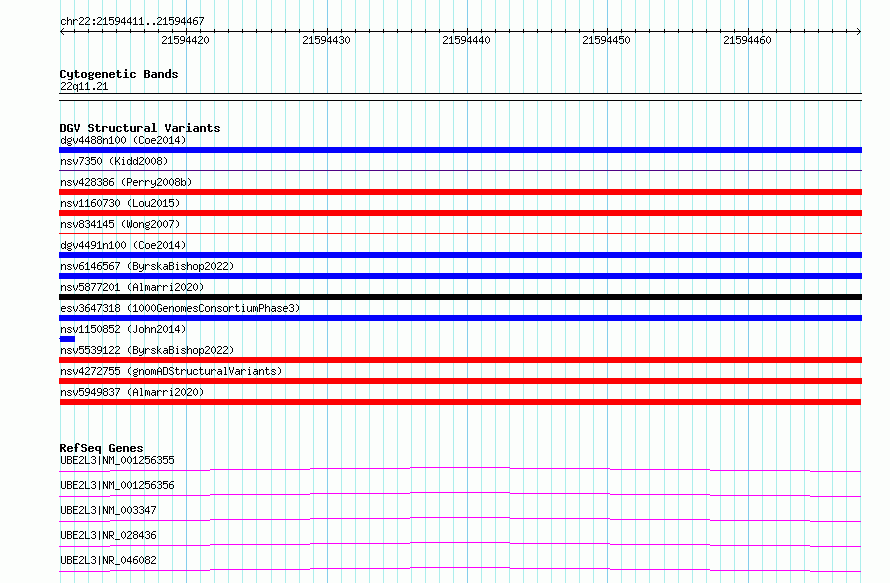Open variant dgv4488n100 (Coe2014) label

[123, 140]
